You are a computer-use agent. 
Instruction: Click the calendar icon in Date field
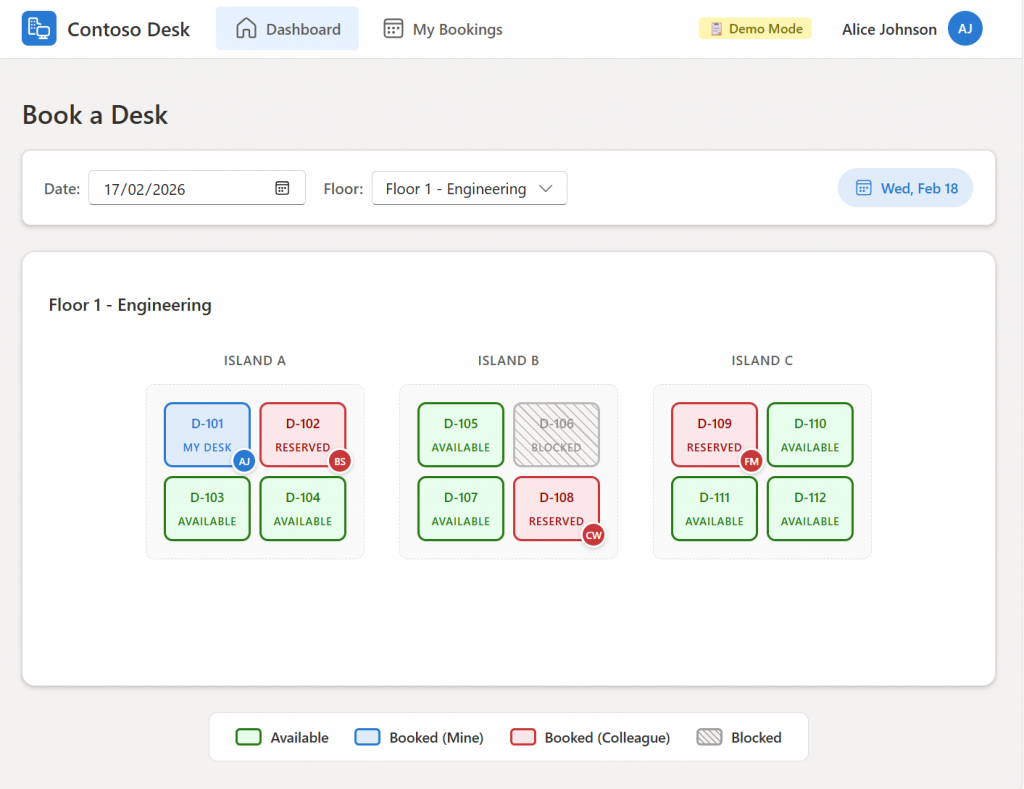pos(282,188)
